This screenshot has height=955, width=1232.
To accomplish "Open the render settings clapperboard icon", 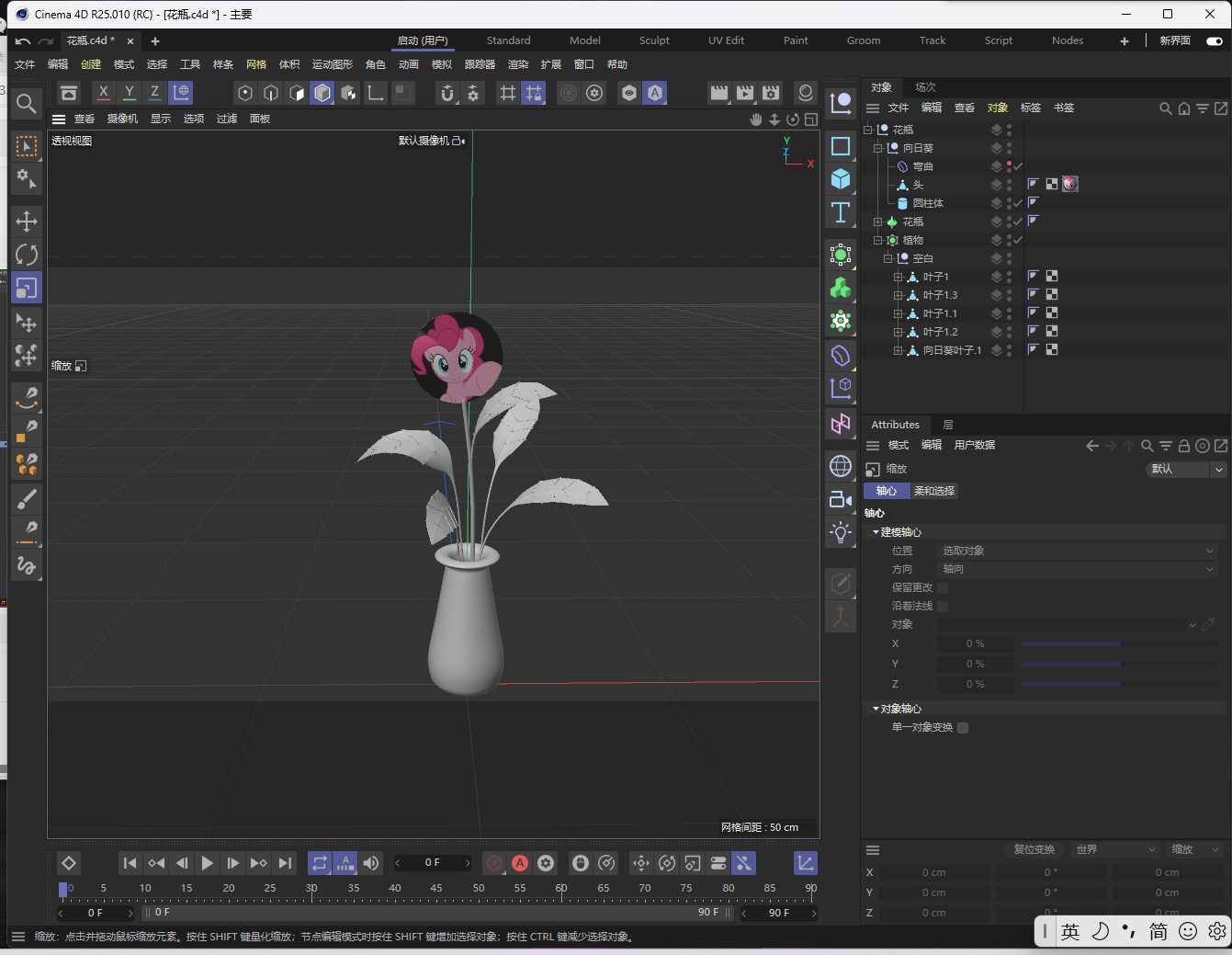I will click(x=771, y=93).
